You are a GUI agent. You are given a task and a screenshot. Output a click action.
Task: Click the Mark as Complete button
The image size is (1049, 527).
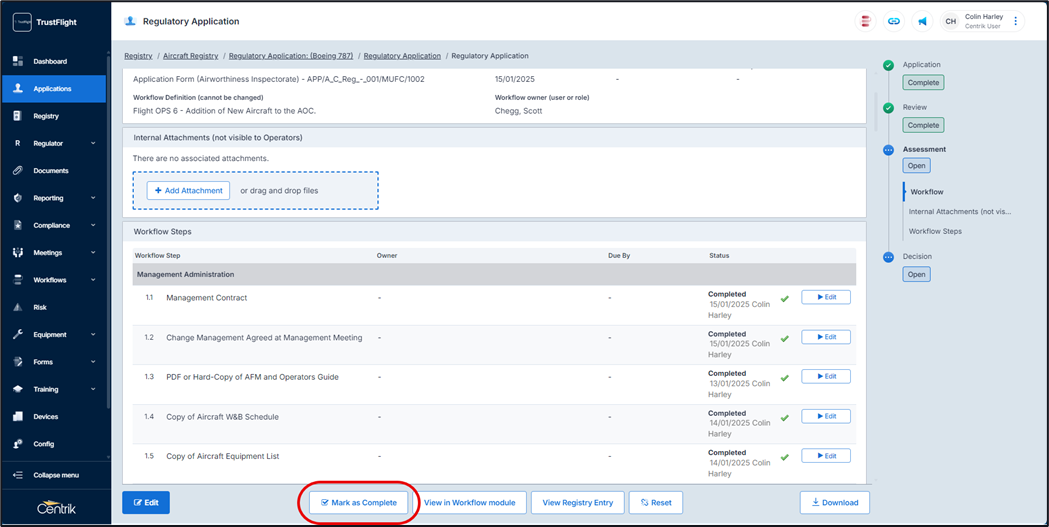pos(359,502)
